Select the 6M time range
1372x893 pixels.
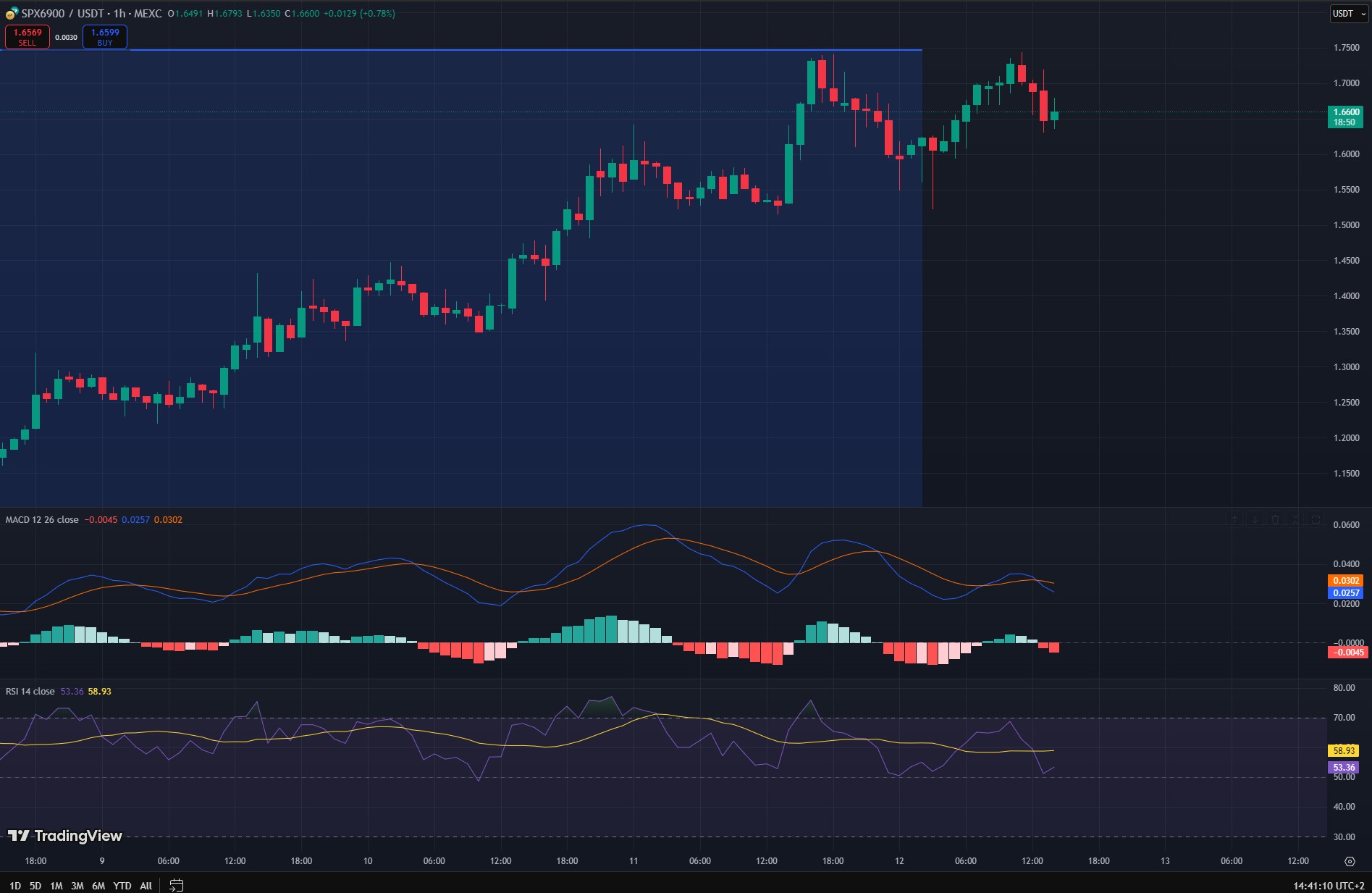click(98, 885)
